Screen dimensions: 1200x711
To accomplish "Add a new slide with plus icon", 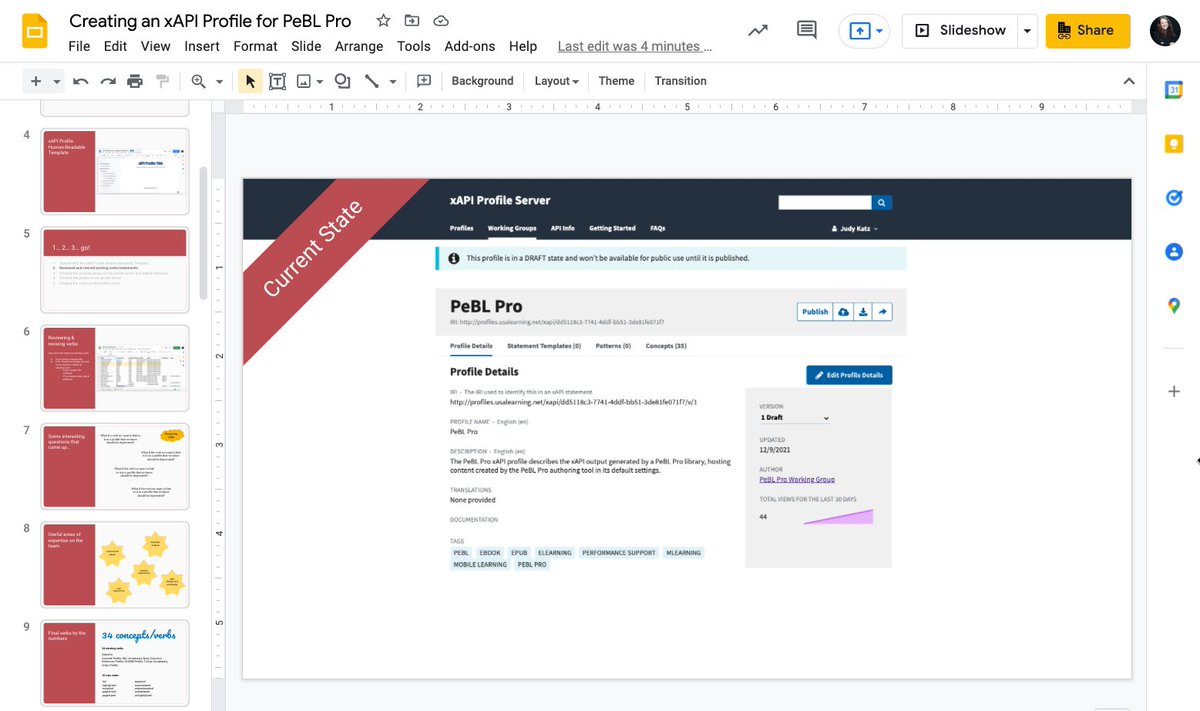I will 36,81.
